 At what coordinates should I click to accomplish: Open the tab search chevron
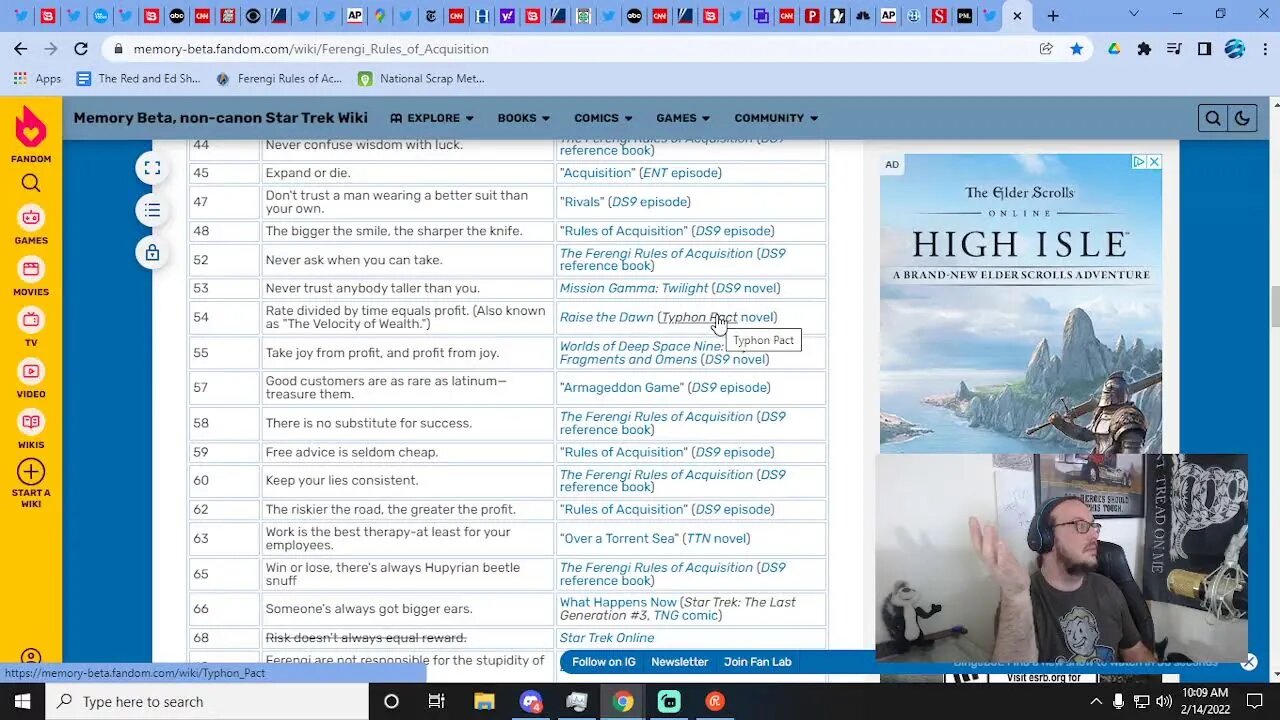click(1133, 14)
